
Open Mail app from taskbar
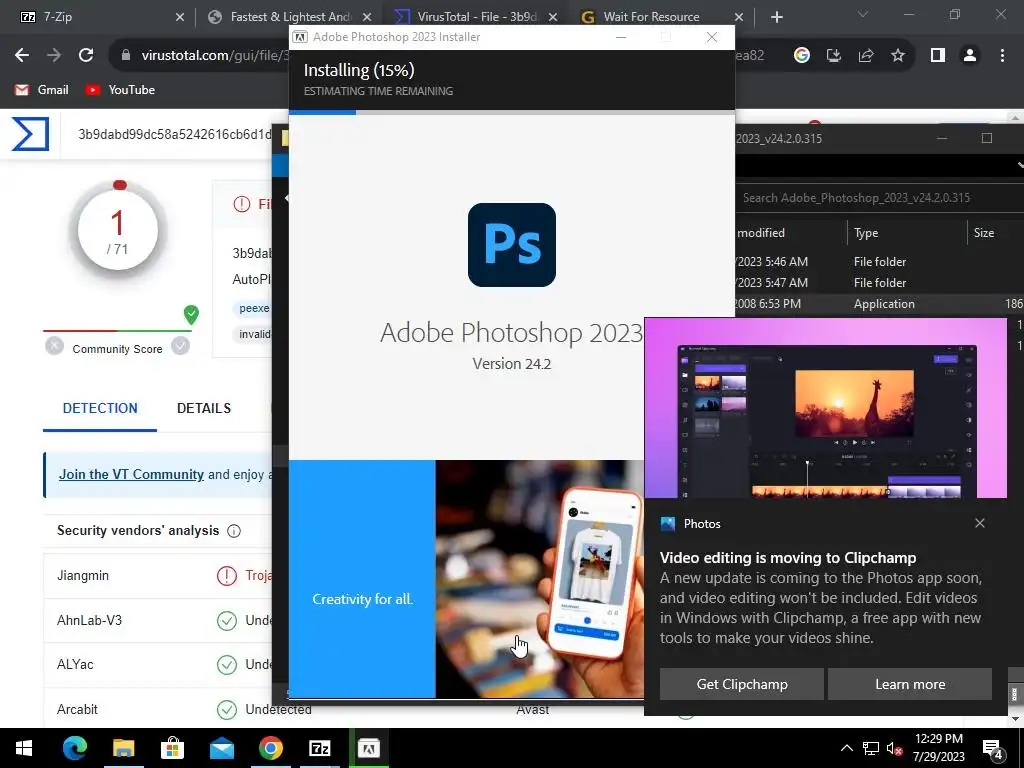click(221, 748)
